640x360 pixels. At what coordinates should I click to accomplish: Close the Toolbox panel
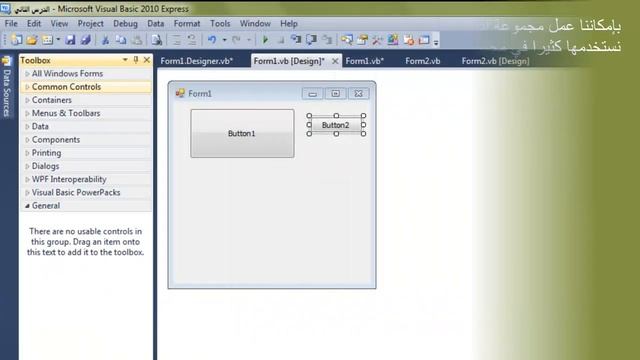[147, 60]
